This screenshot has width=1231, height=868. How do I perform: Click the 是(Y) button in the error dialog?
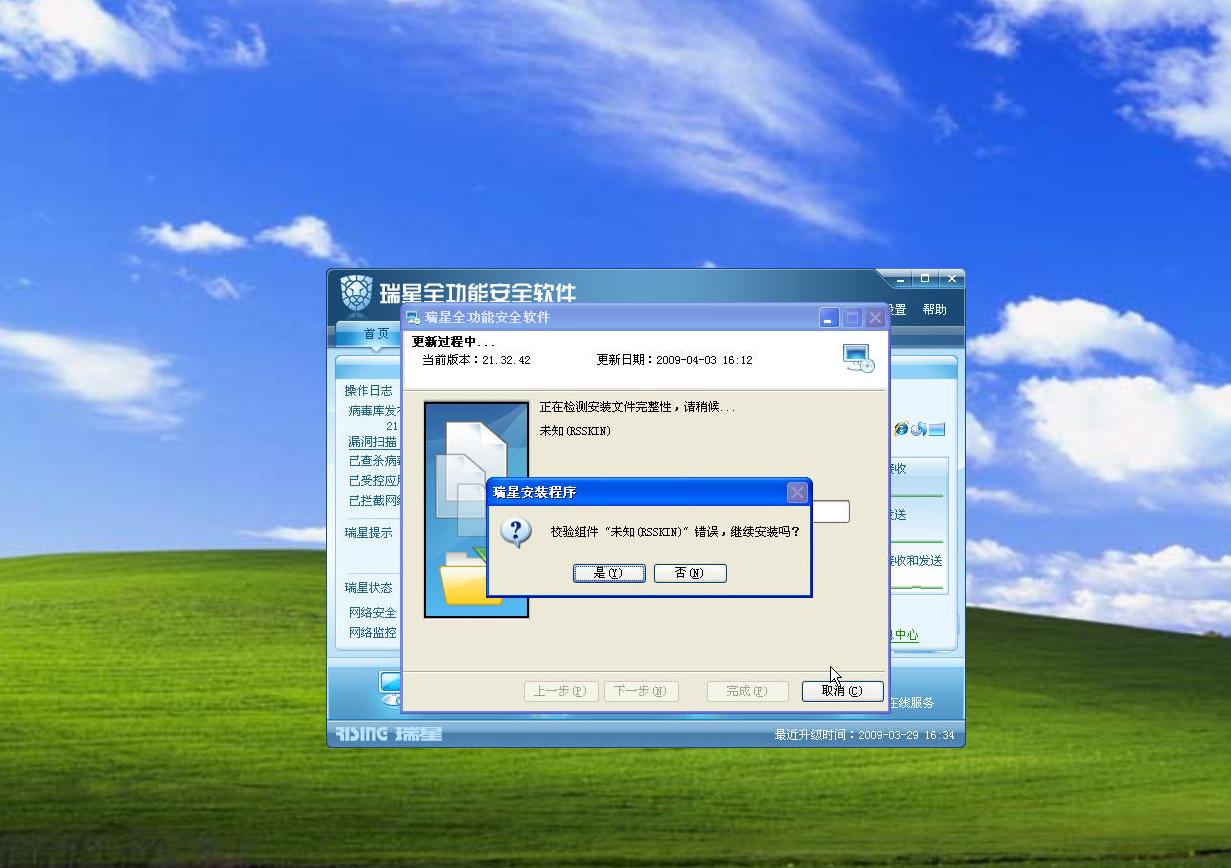point(609,573)
